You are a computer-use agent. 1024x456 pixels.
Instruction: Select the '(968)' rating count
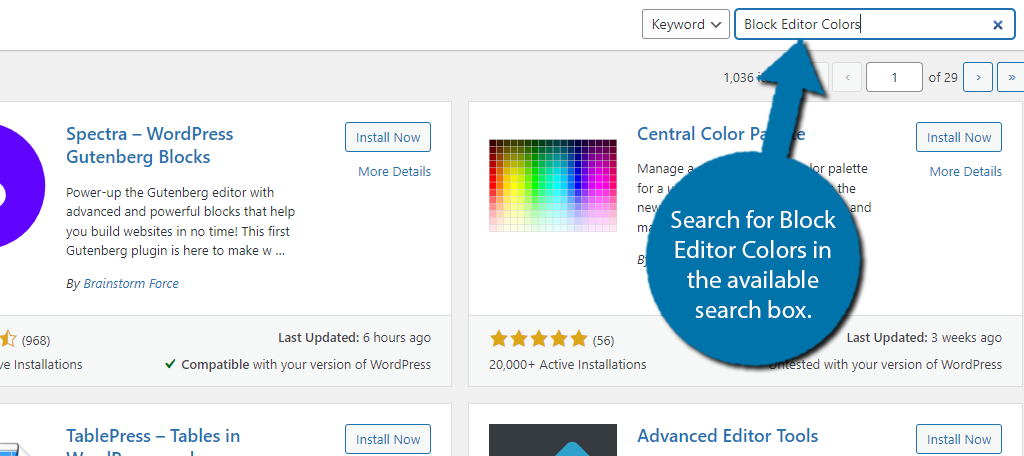(x=36, y=340)
